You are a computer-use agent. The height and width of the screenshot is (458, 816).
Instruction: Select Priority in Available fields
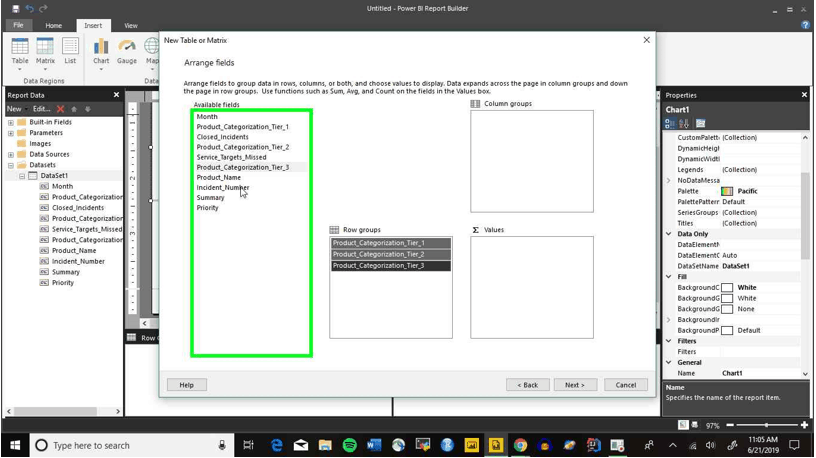(208, 208)
